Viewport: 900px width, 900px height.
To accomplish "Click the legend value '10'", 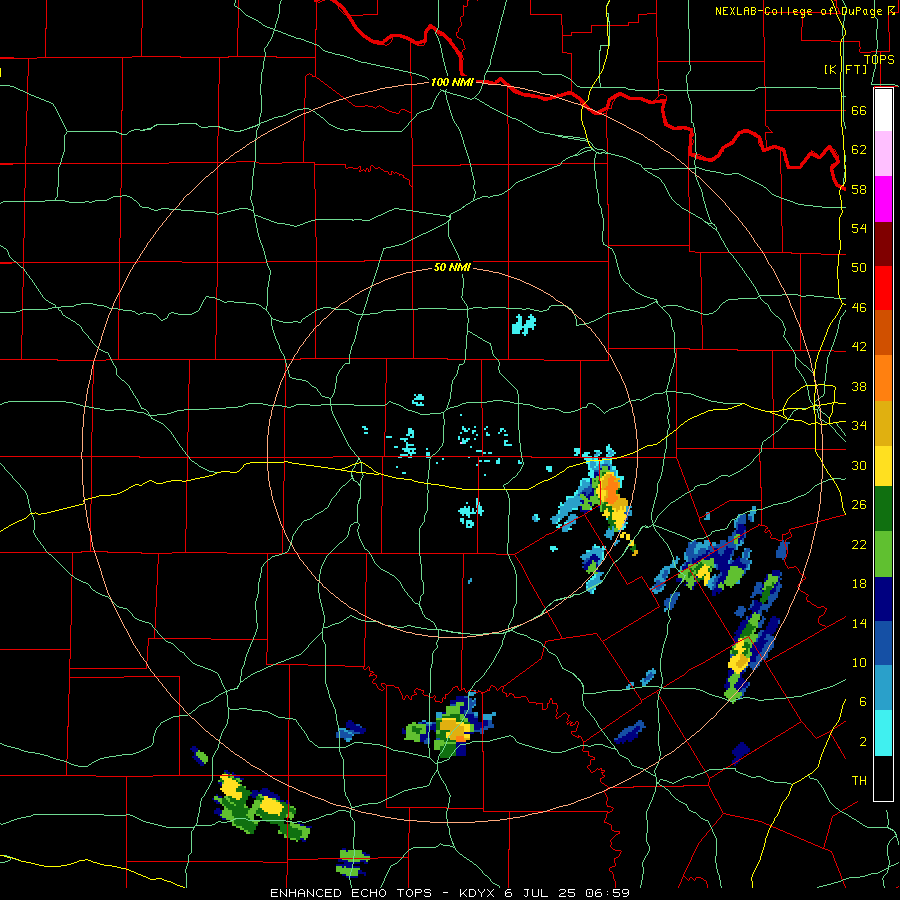I will [859, 662].
